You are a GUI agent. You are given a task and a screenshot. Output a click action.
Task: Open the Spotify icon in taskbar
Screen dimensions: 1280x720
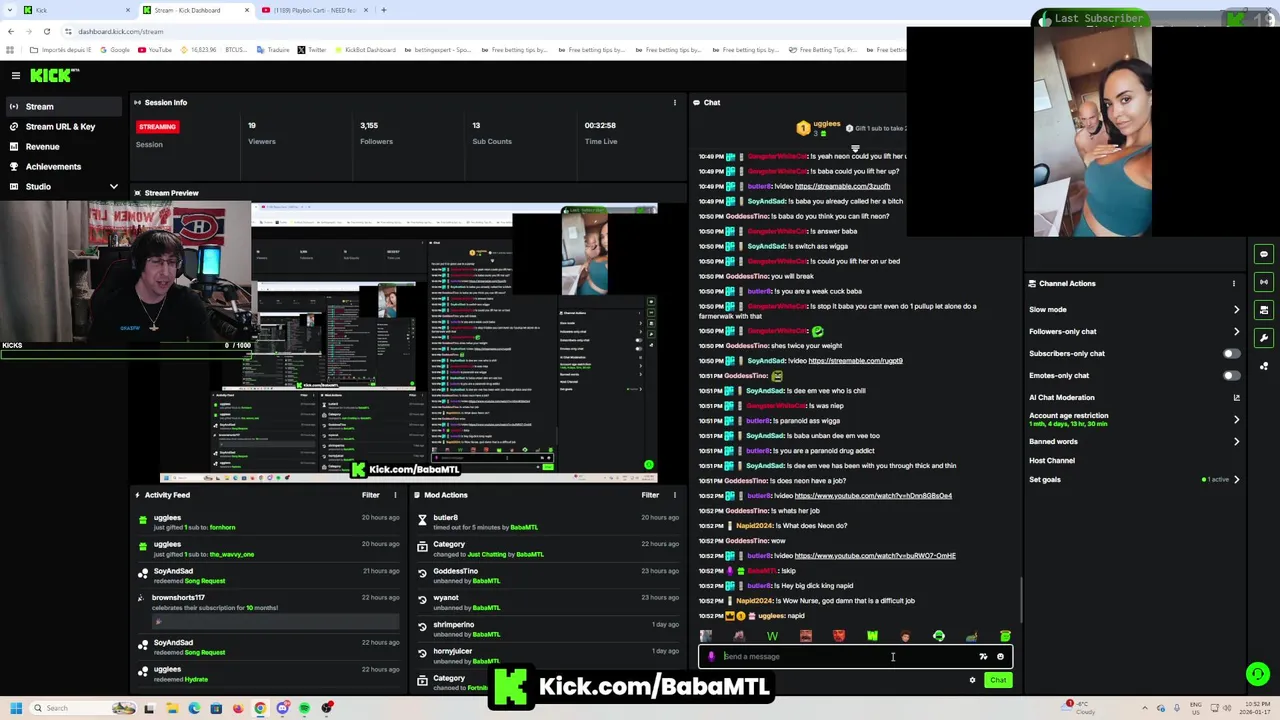(305, 708)
